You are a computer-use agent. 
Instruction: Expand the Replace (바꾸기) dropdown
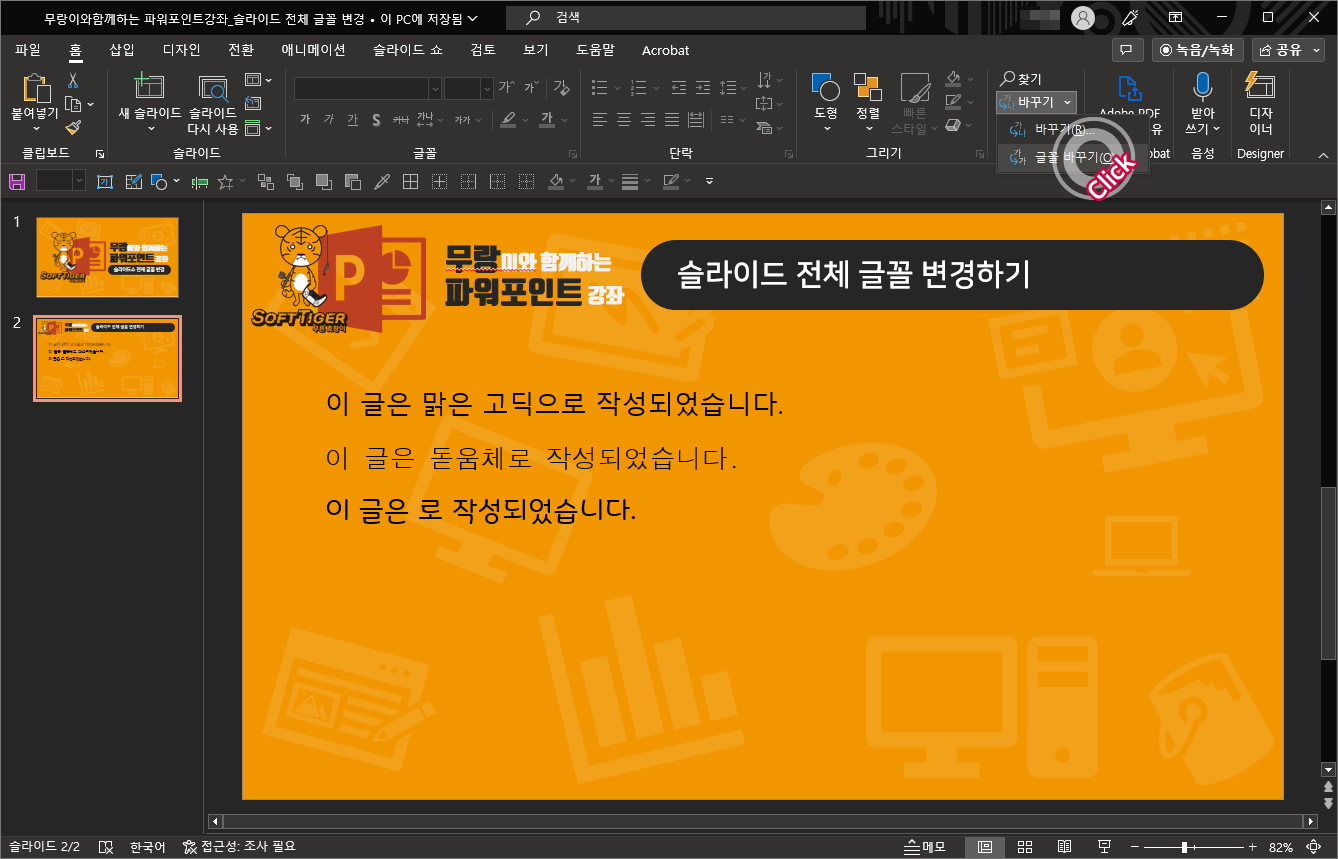click(1066, 101)
